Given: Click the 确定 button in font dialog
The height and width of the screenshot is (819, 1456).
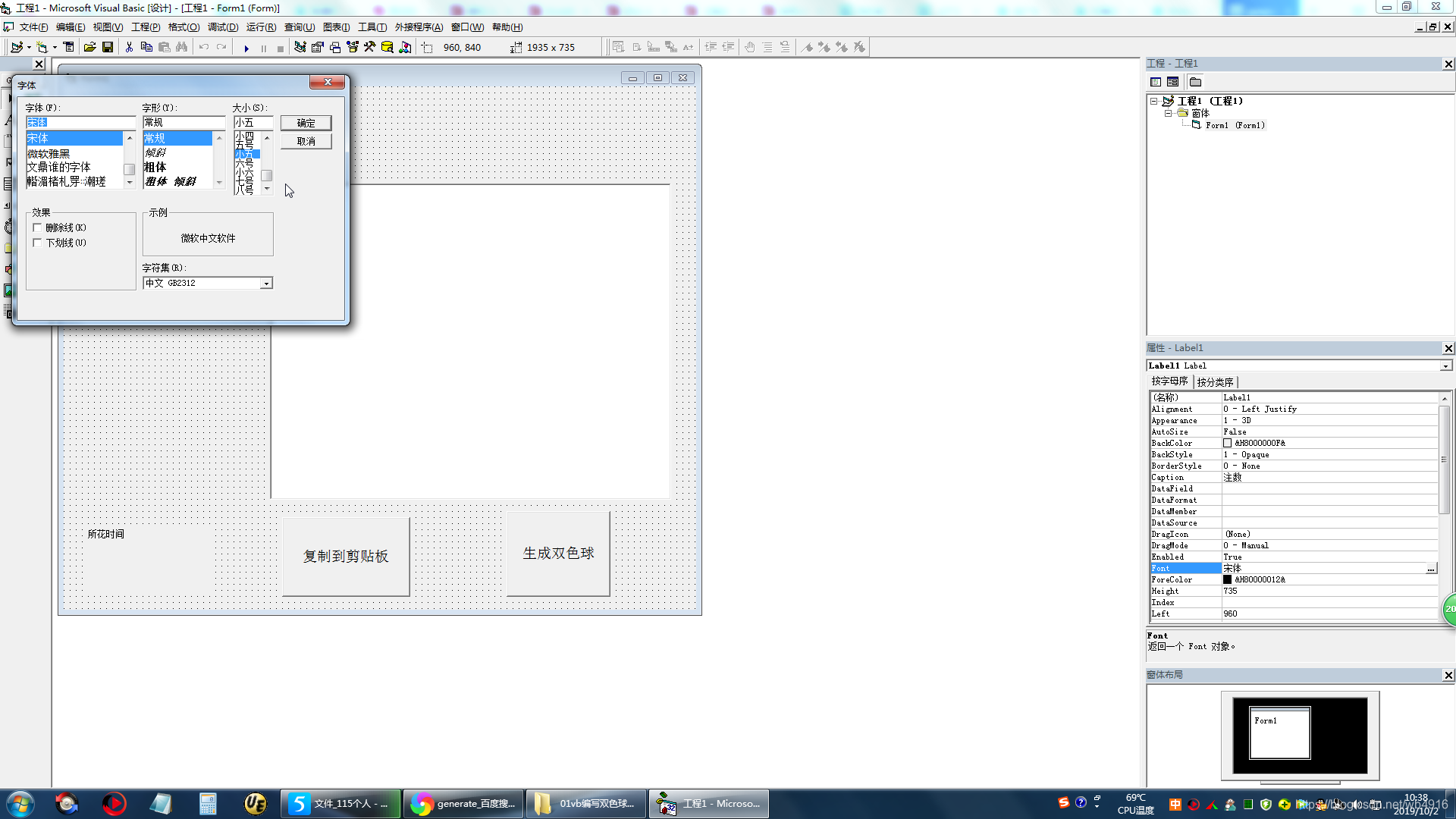Looking at the screenshot, I should pos(306,123).
